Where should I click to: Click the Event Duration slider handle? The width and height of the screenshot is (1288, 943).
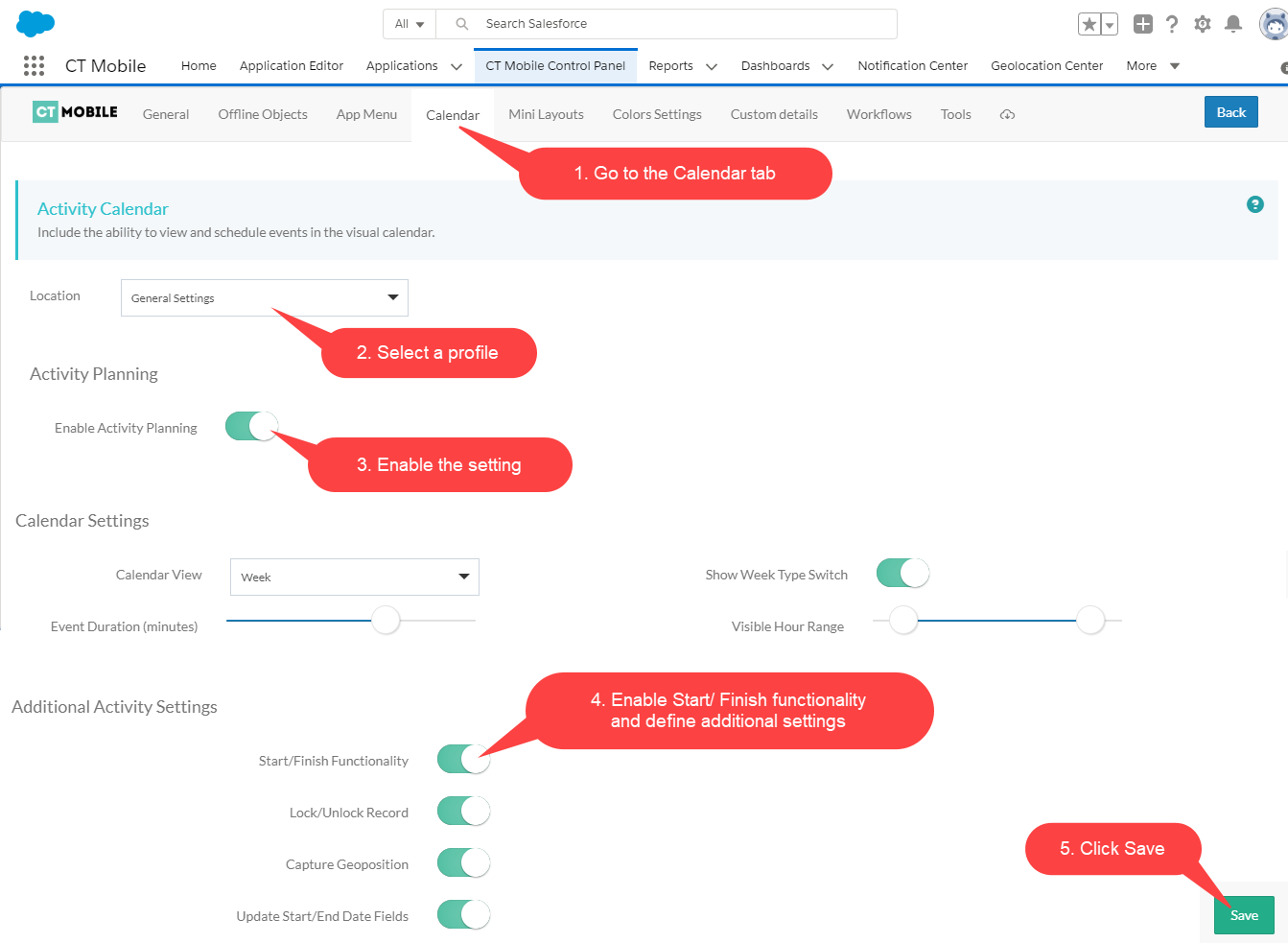[x=386, y=621]
